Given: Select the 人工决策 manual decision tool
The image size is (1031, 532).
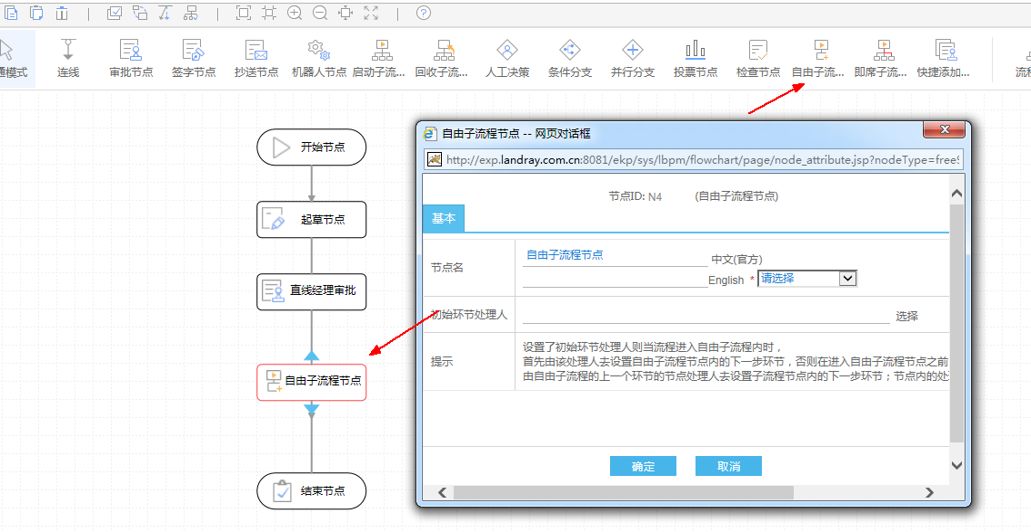Looking at the screenshot, I should (507, 58).
